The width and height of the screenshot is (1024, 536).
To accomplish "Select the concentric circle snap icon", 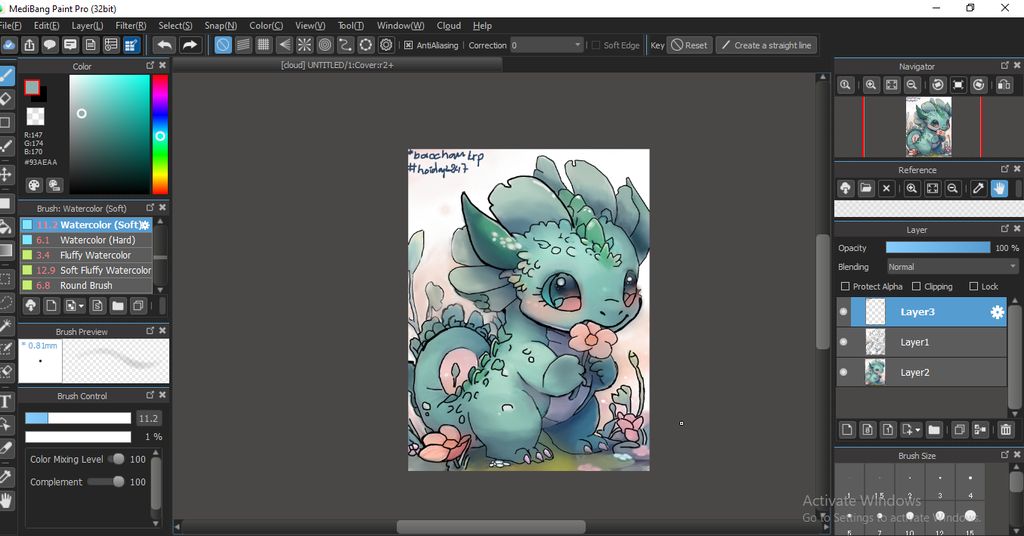I will (x=325, y=45).
